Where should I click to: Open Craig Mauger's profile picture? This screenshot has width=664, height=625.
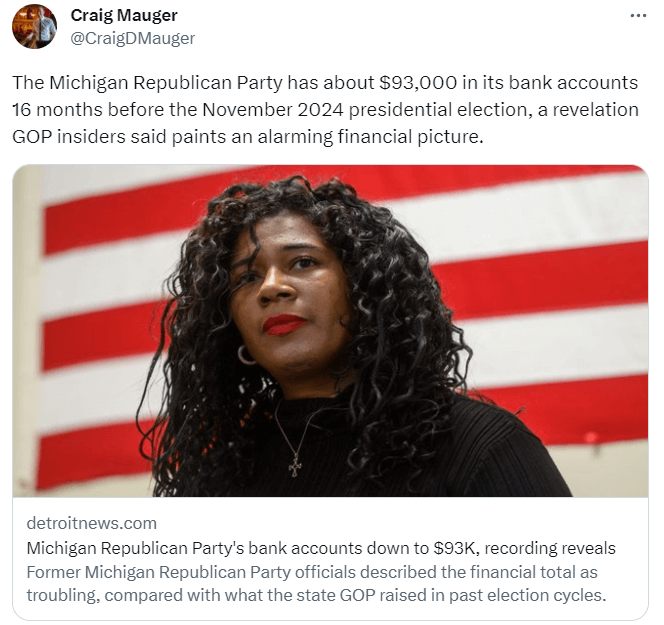pyautogui.click(x=34, y=26)
